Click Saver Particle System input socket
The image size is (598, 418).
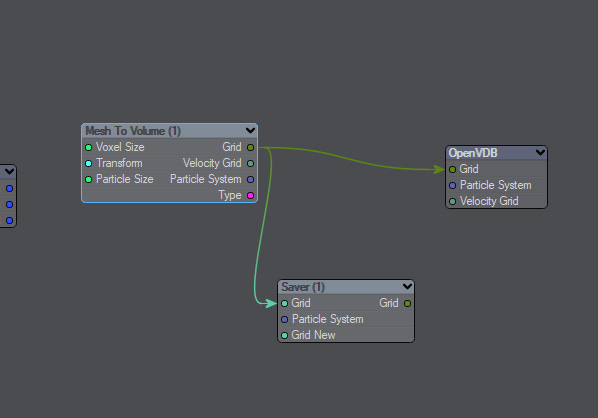284,319
